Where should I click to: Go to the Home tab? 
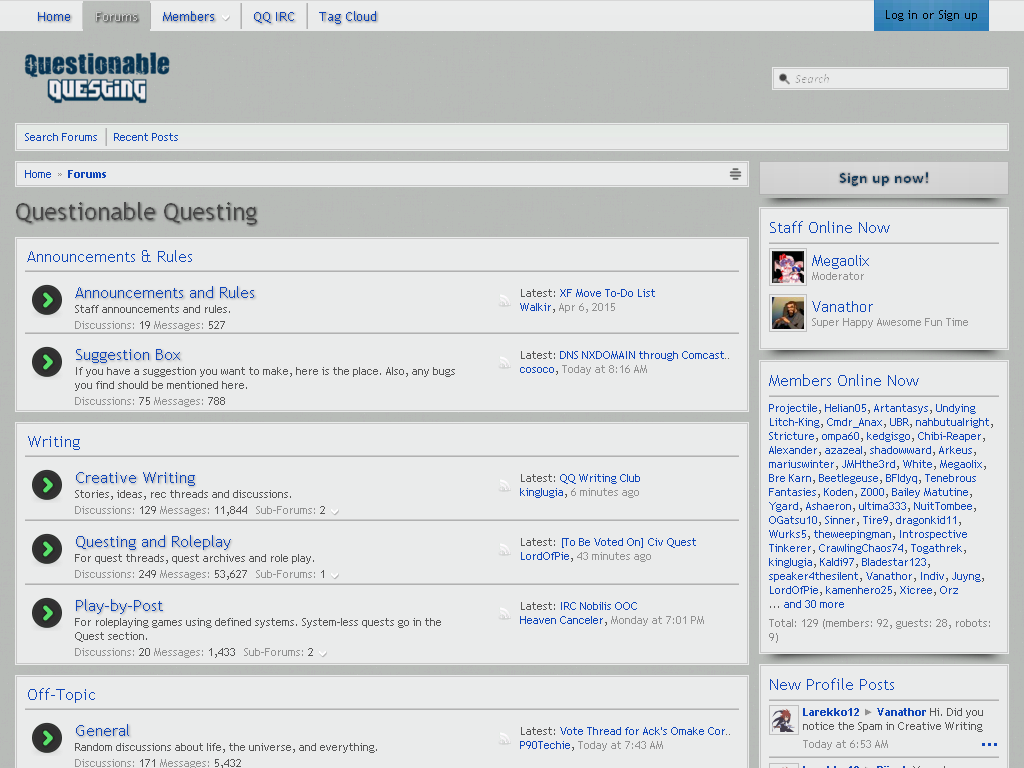pyautogui.click(x=54, y=16)
